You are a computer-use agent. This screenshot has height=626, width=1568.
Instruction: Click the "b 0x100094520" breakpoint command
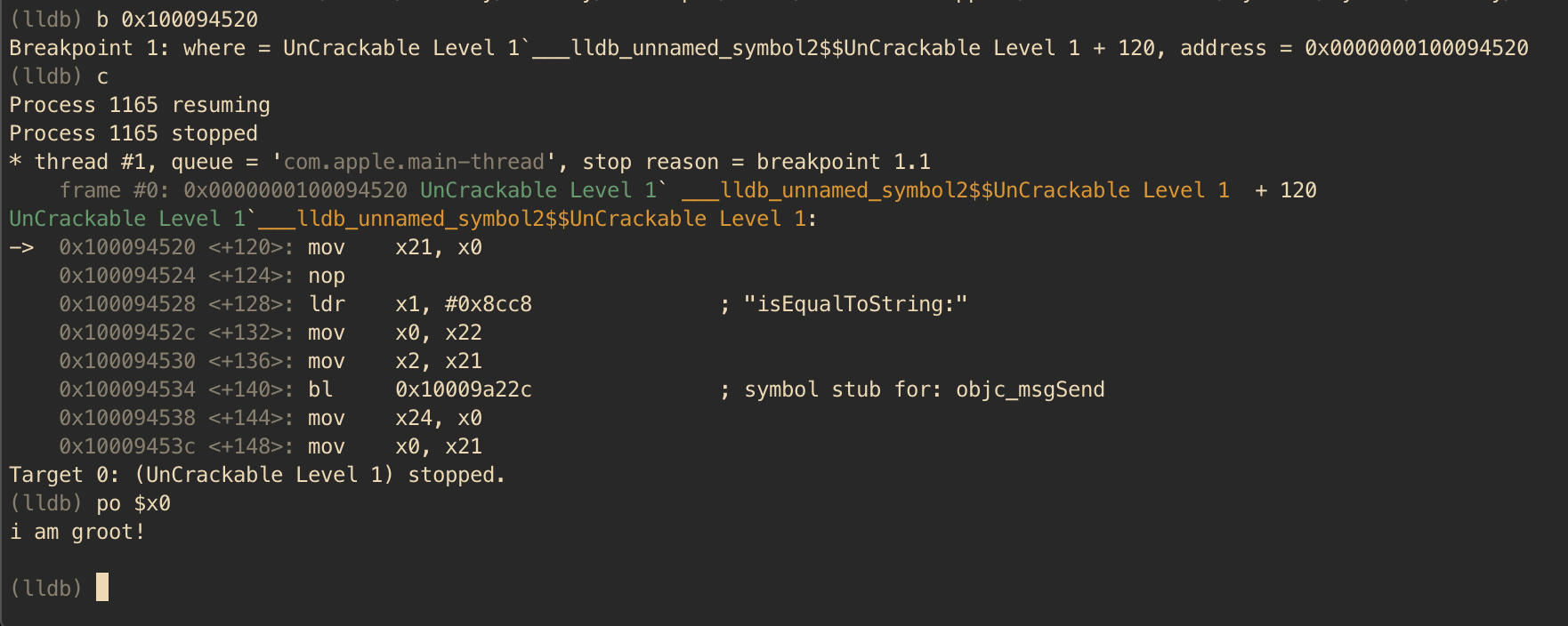pyautogui.click(x=177, y=20)
